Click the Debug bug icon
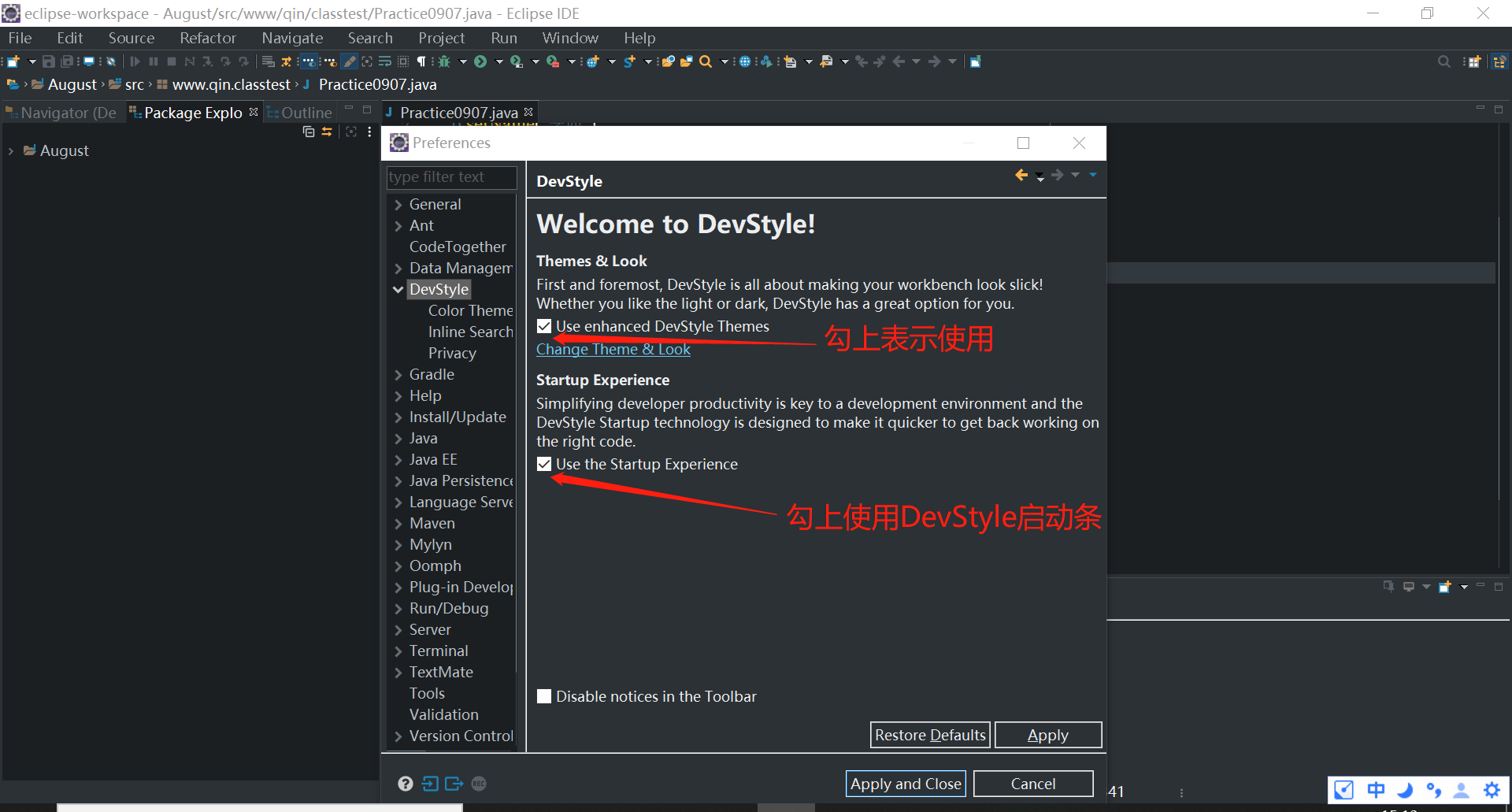The width and height of the screenshot is (1512, 812). click(445, 61)
